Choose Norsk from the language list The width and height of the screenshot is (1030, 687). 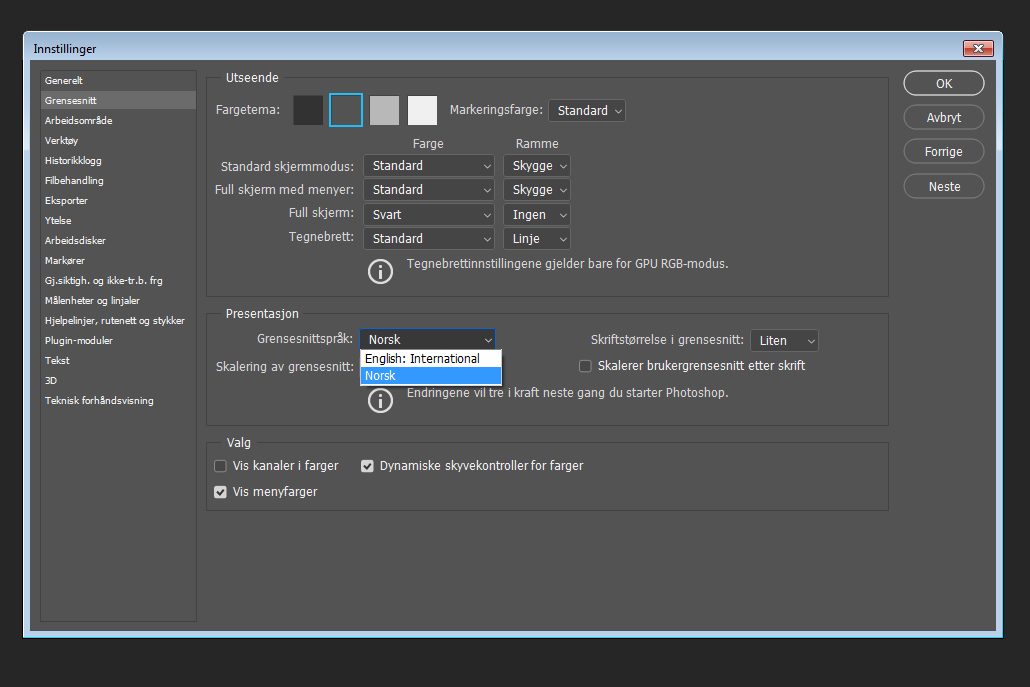431,376
